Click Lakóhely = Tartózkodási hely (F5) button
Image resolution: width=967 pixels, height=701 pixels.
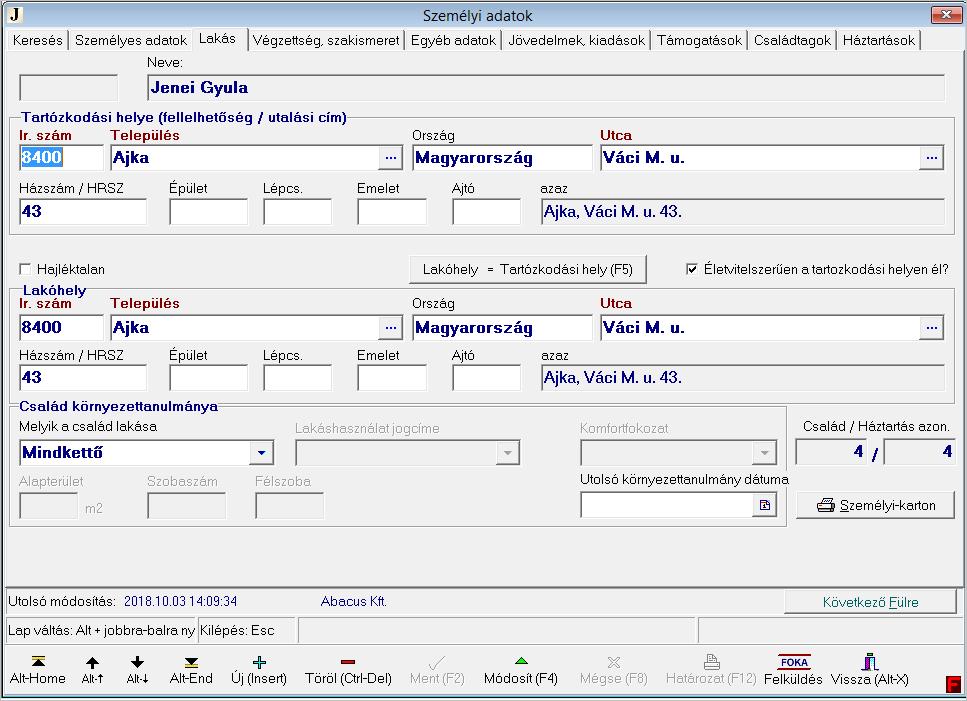[x=528, y=269]
